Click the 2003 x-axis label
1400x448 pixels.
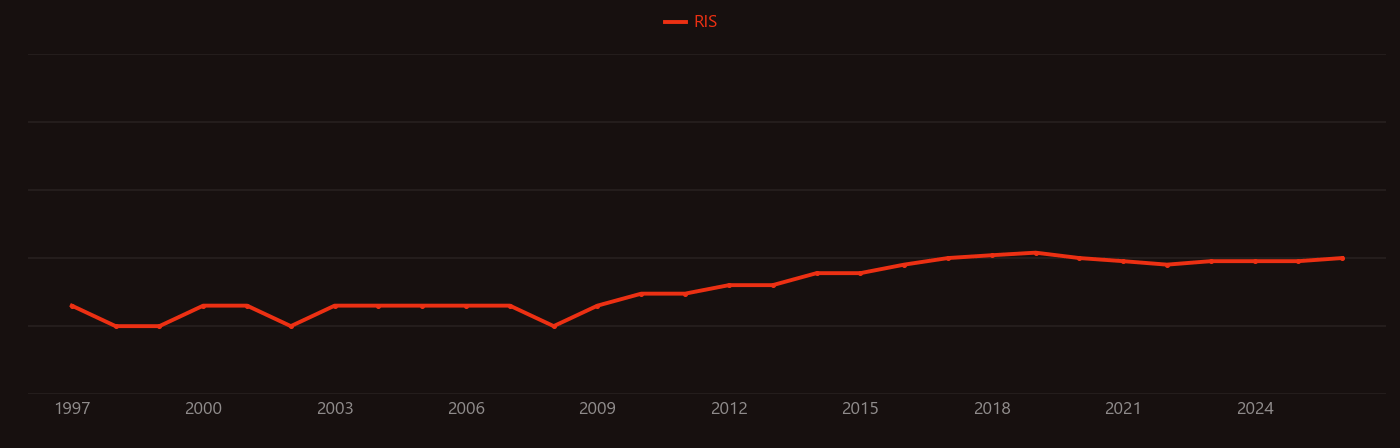point(335,409)
